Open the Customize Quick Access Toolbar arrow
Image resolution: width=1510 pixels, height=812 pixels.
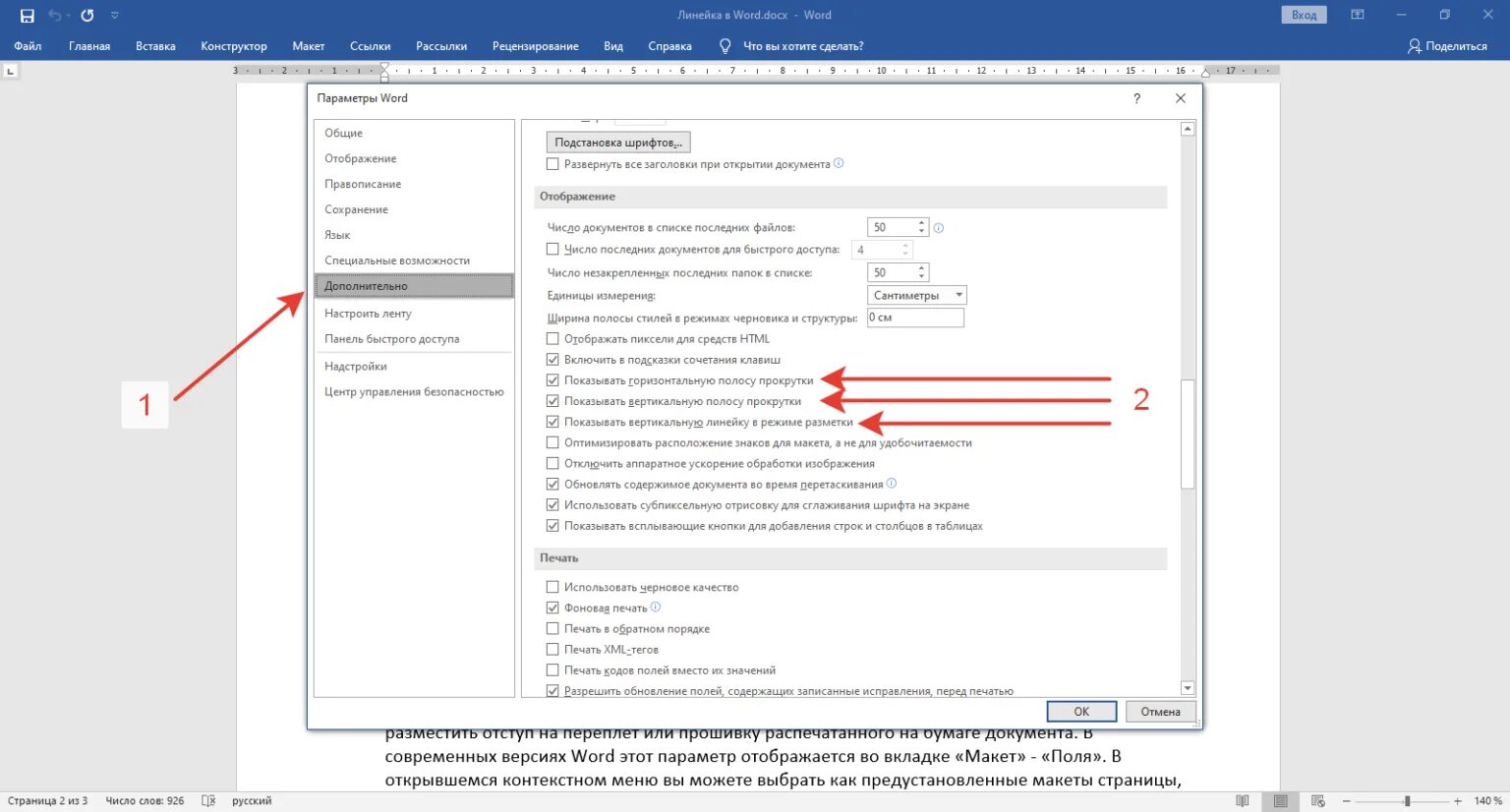pos(115,16)
